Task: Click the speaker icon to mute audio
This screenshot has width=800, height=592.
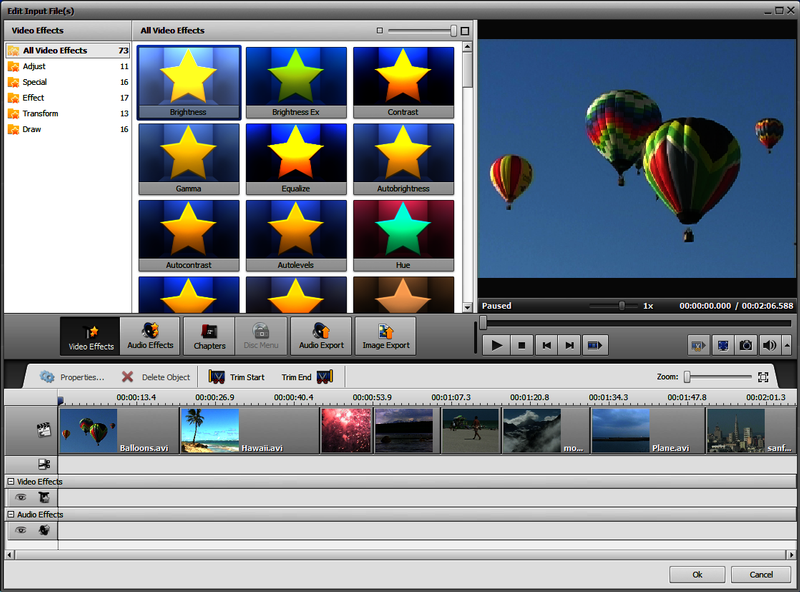Action: (770, 344)
